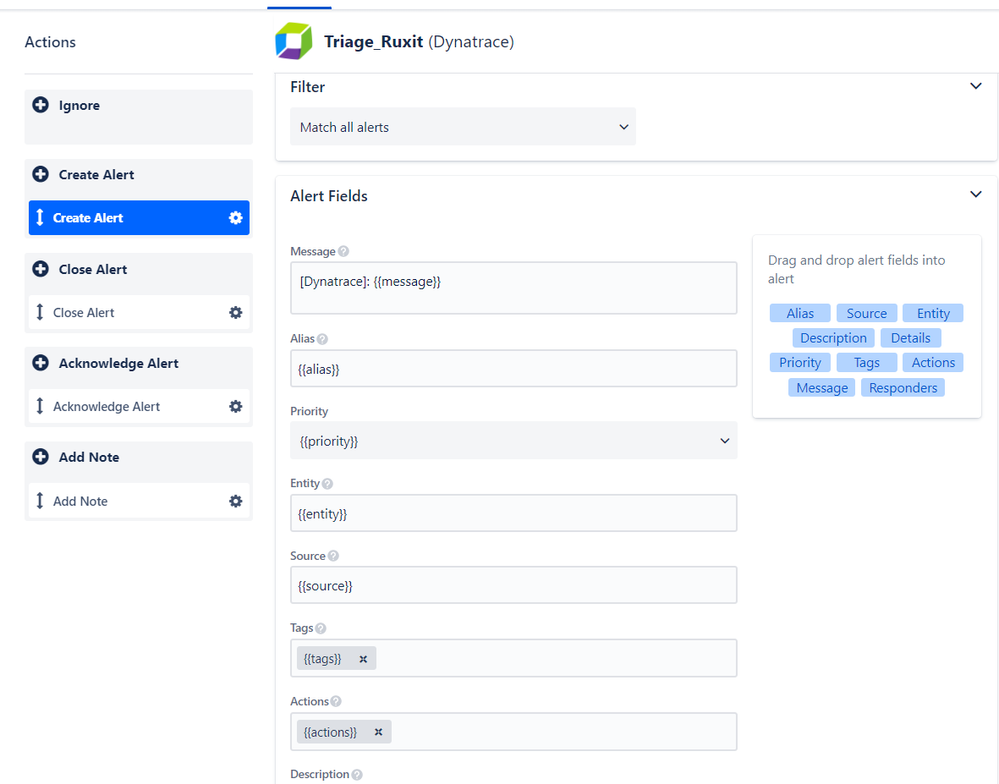Click into the Source input field
999x784 pixels.
tap(514, 585)
